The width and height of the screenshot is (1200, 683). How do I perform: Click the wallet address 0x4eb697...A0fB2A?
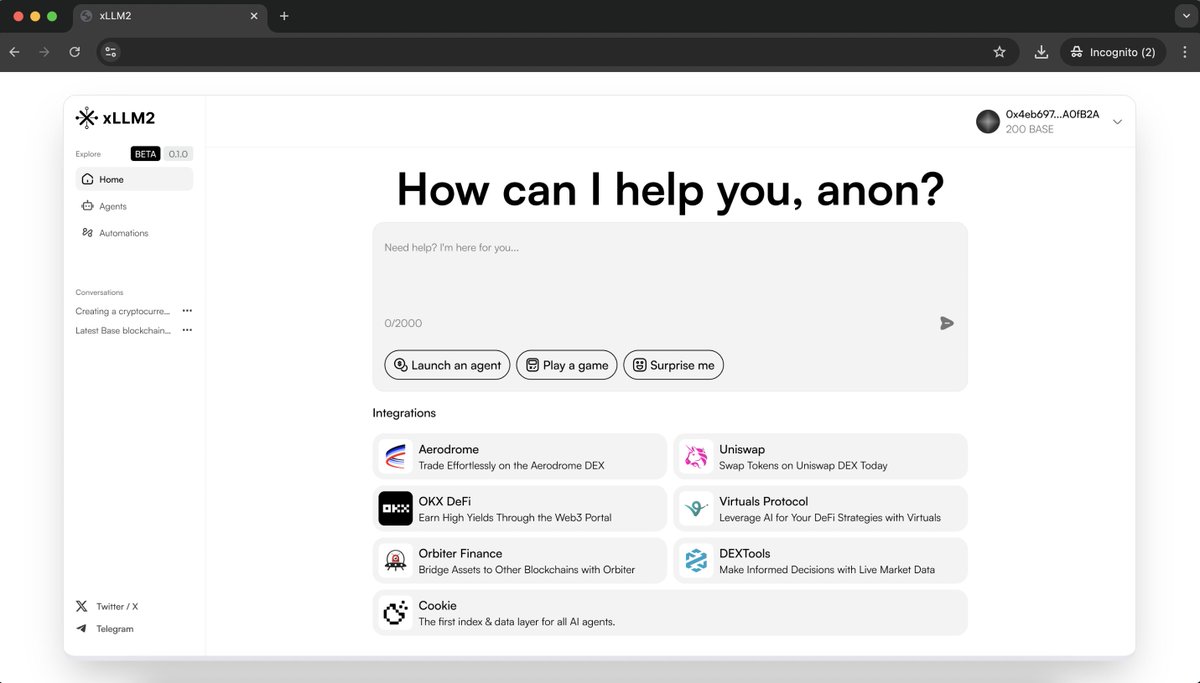click(1052, 114)
